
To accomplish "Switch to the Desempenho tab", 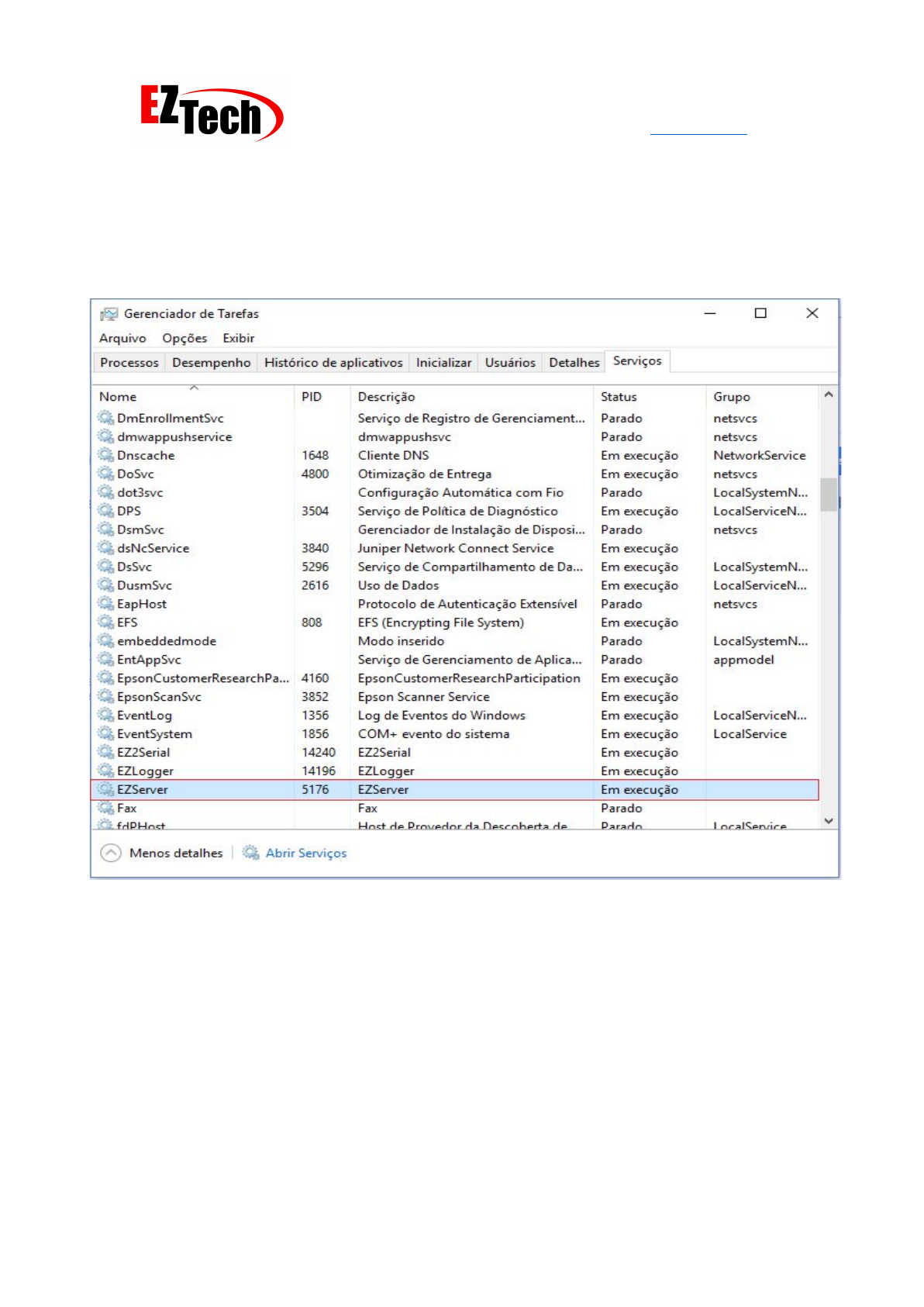I will click(212, 363).
